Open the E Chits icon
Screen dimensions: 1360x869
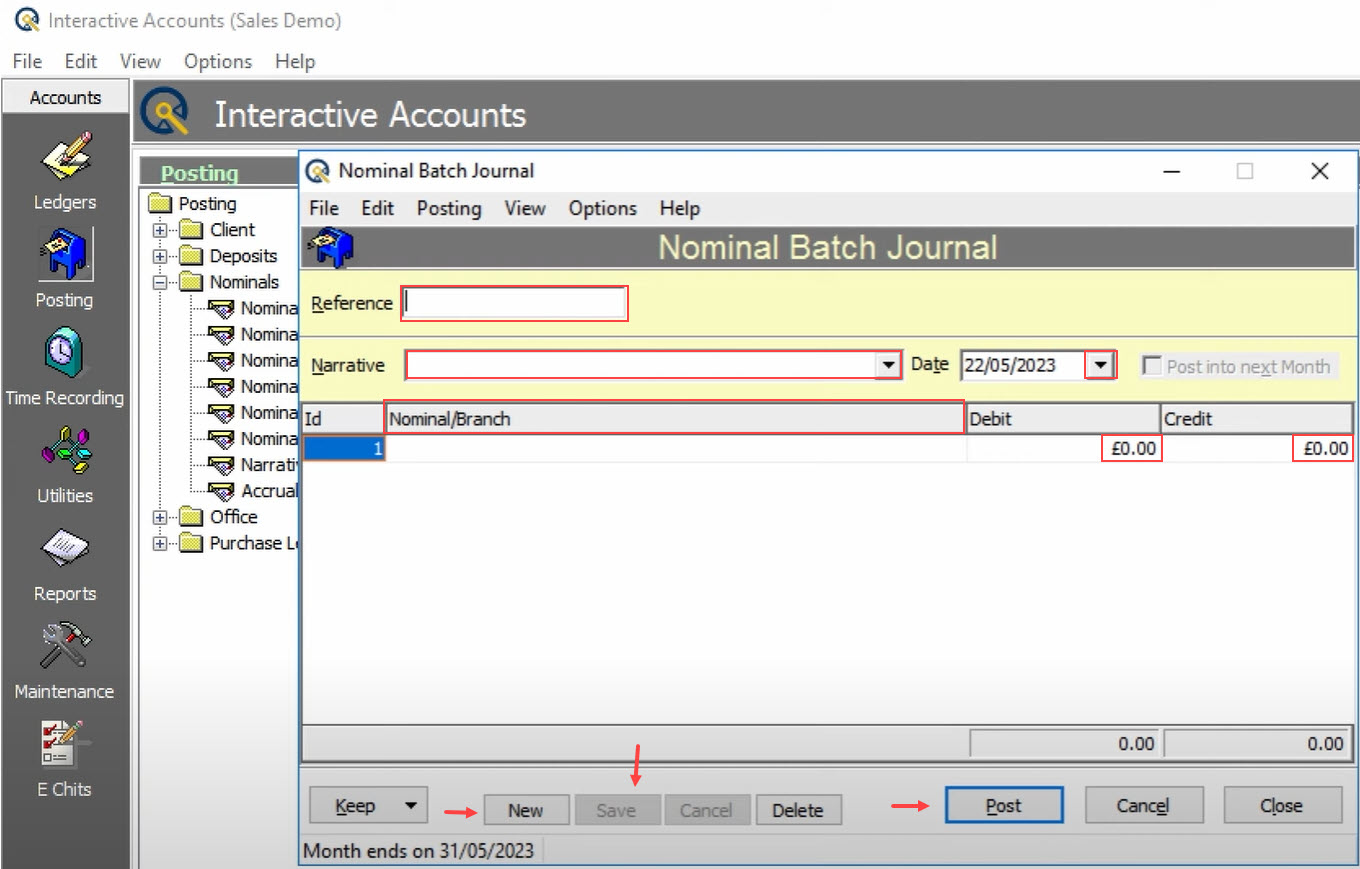[x=65, y=745]
